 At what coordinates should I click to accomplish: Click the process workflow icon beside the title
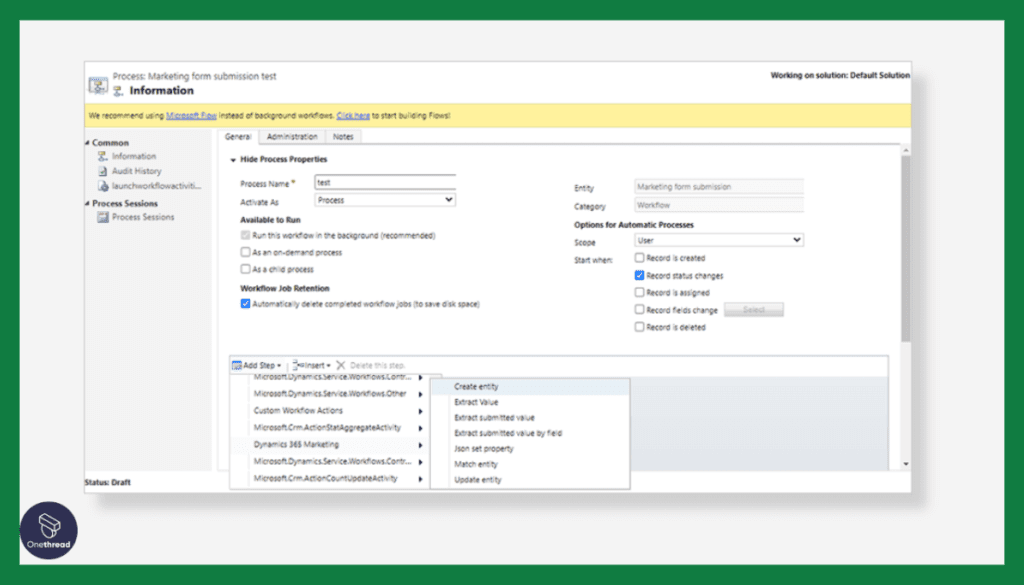(98, 85)
